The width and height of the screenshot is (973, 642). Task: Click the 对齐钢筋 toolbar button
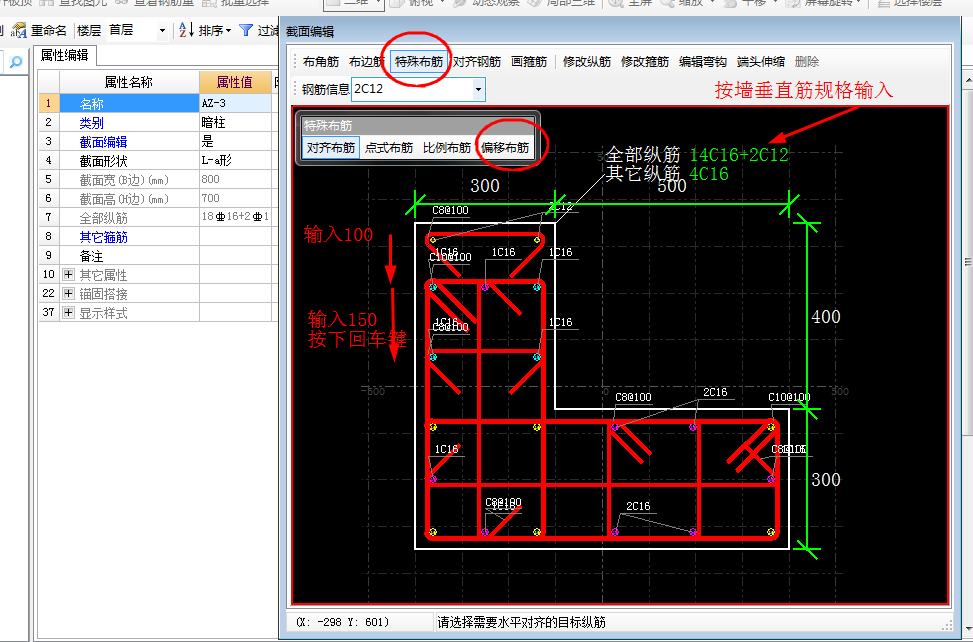pos(477,61)
